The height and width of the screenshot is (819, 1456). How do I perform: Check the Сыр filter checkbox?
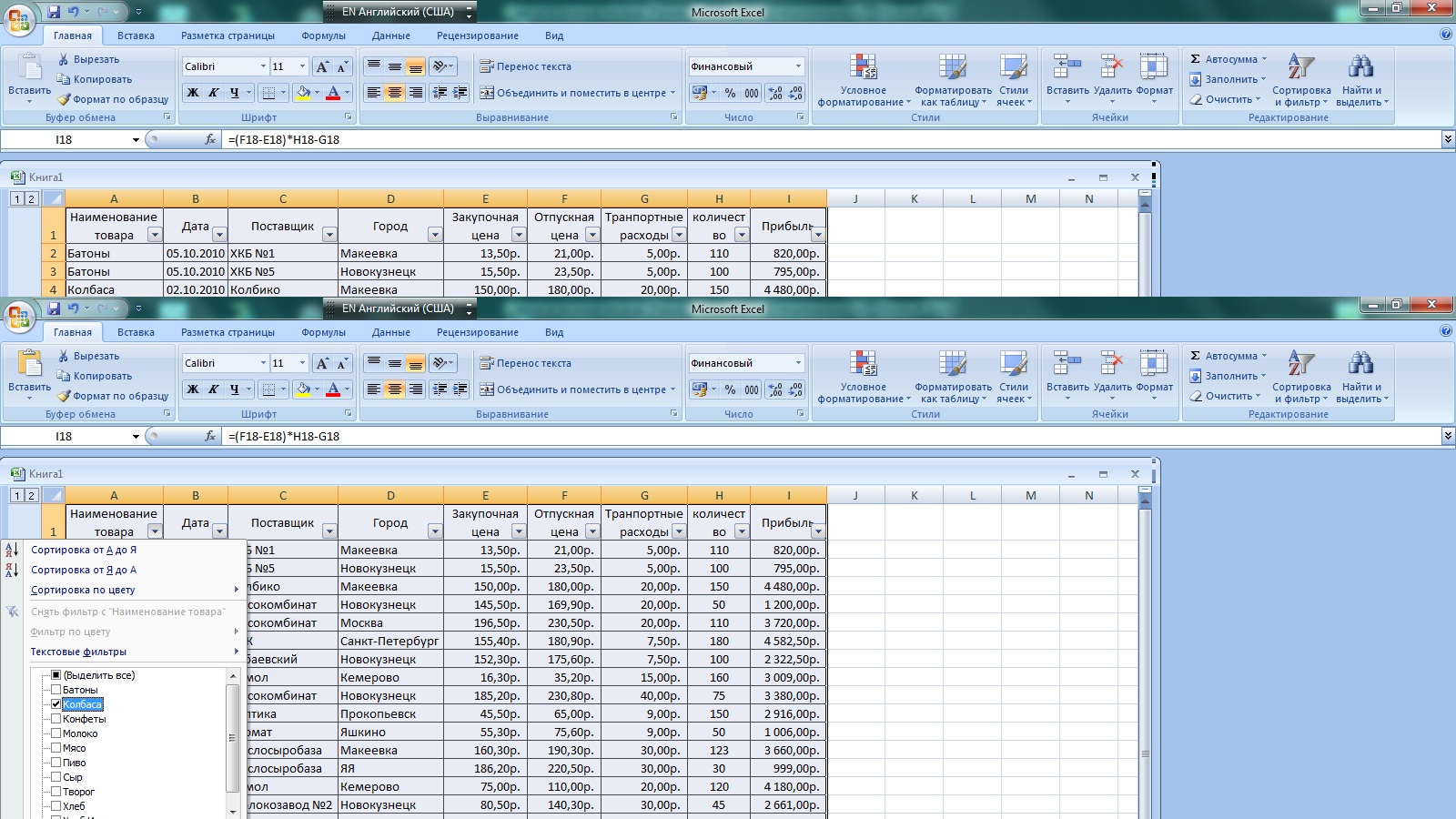(56, 777)
